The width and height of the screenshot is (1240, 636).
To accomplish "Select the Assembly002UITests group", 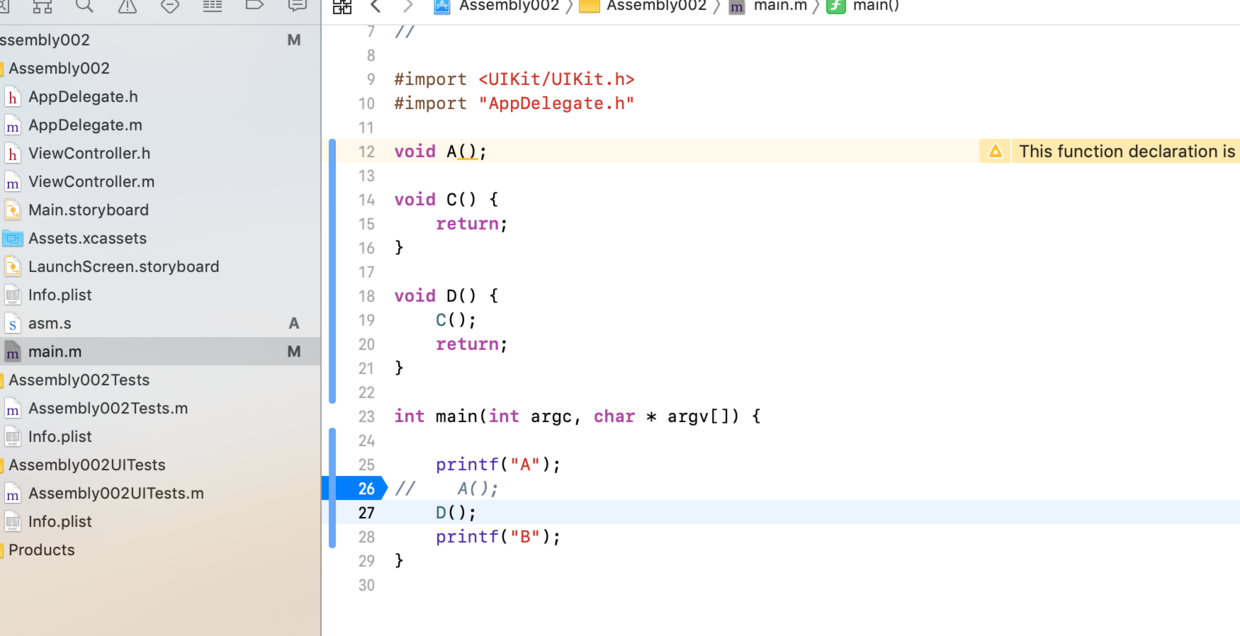I will [x=87, y=465].
